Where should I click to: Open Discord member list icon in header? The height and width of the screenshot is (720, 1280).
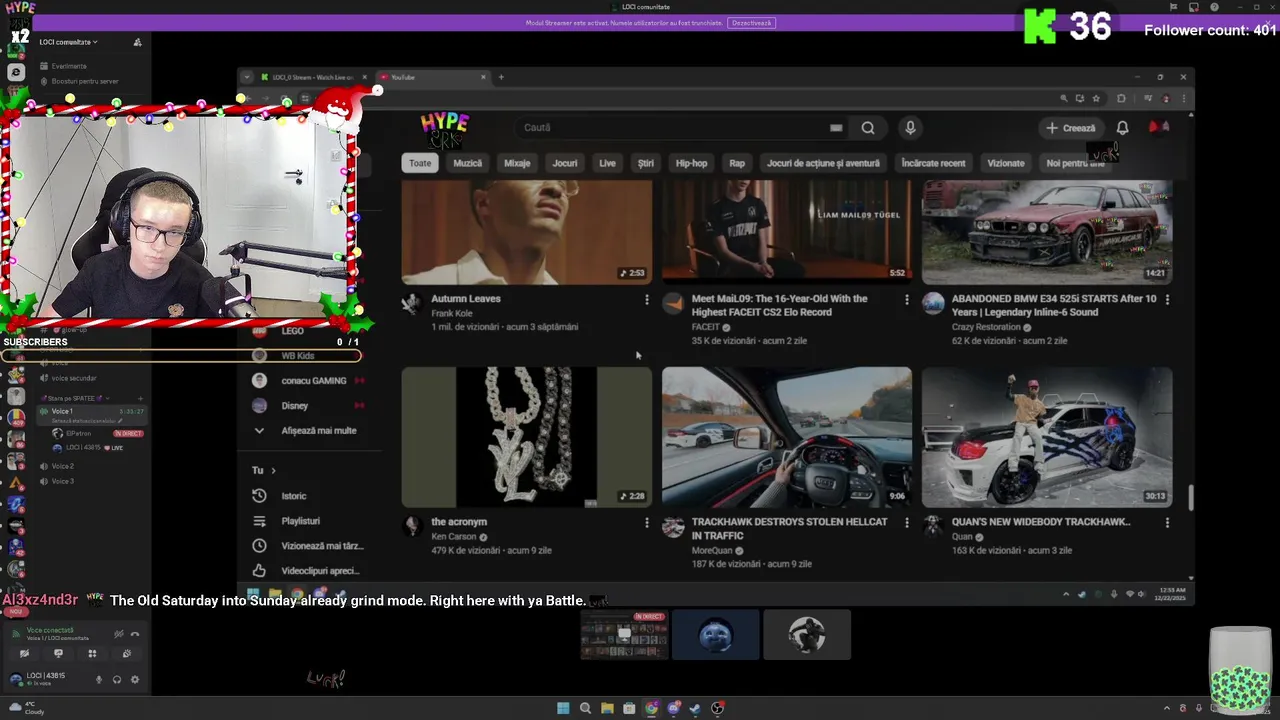coord(137,42)
